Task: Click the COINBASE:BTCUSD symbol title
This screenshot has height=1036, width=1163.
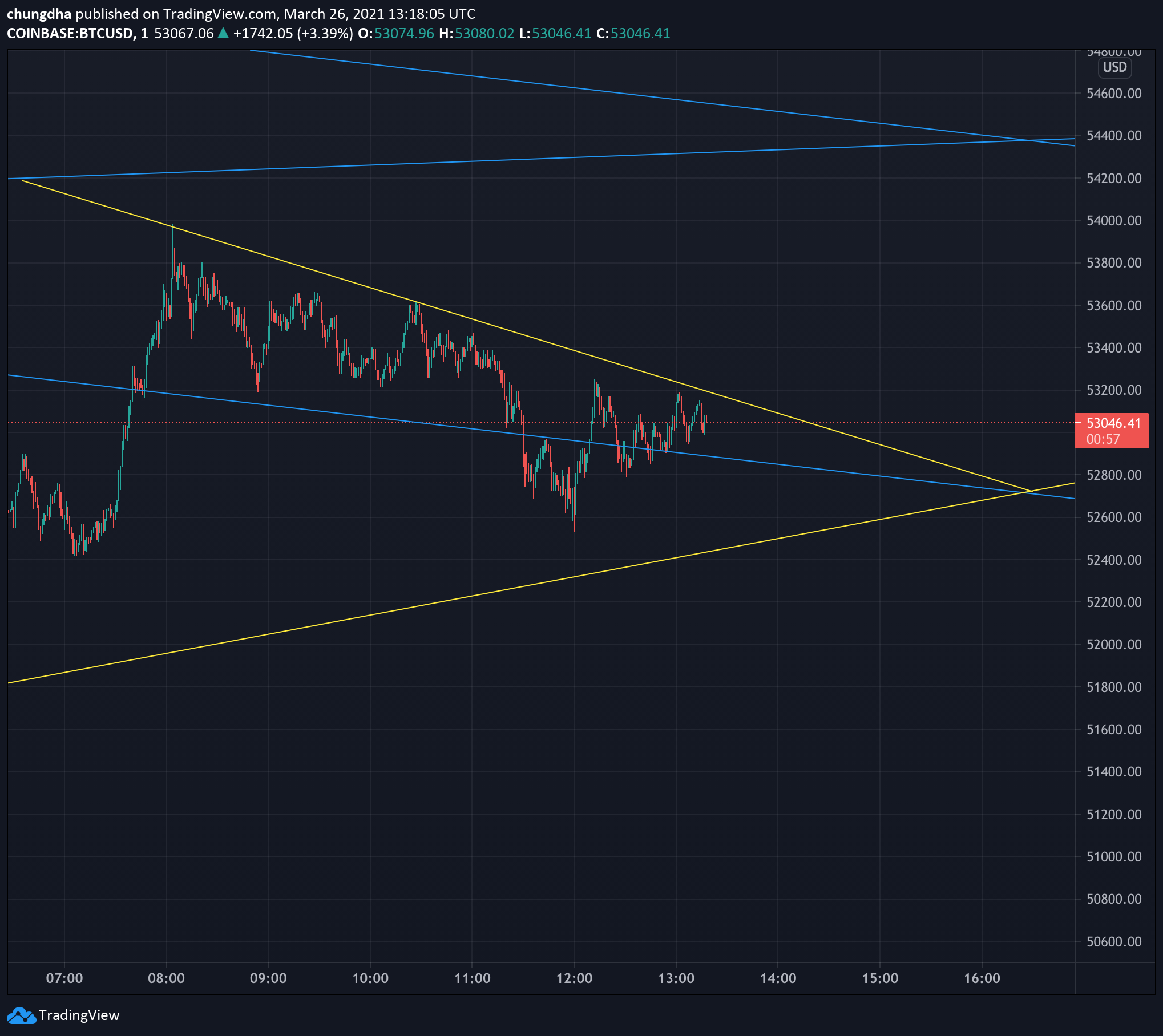Action: (70, 33)
